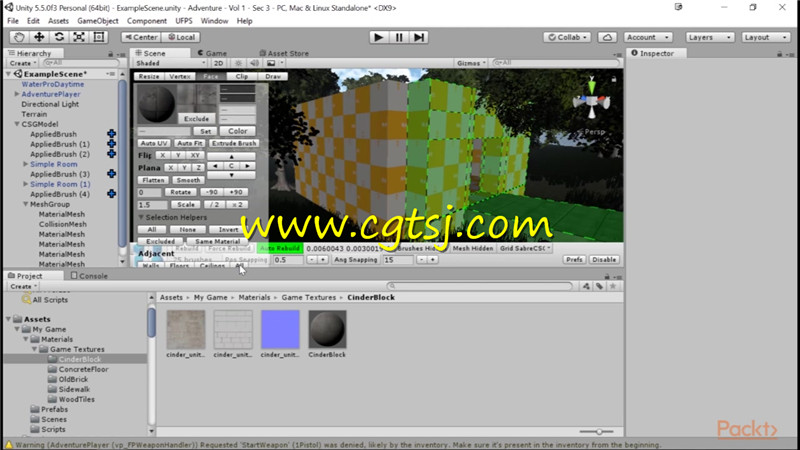Screen dimensions: 800x450
Task: Click the blue plus beside AppliedBrush (4)
Action: pos(111,193)
